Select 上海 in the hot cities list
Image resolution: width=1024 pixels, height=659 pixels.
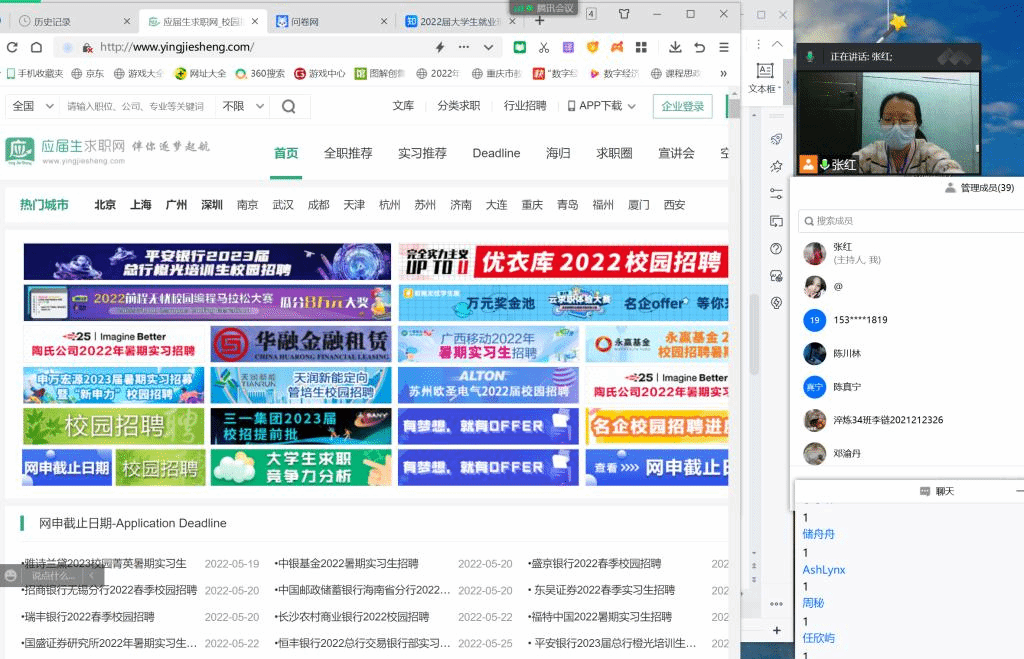pyautogui.click(x=140, y=205)
